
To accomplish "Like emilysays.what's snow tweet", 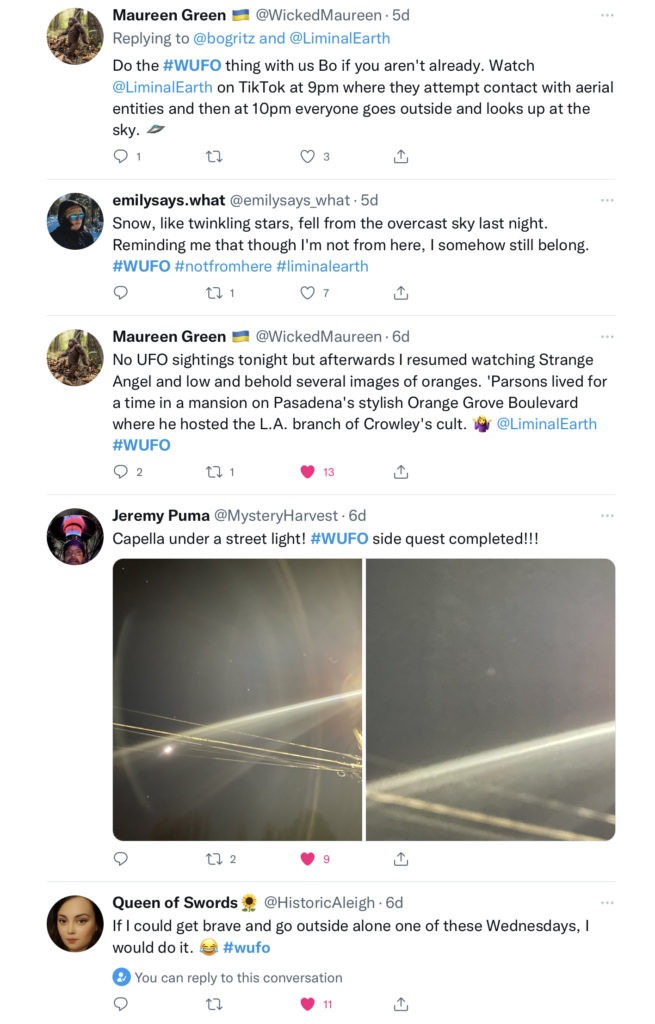I will pyautogui.click(x=308, y=293).
